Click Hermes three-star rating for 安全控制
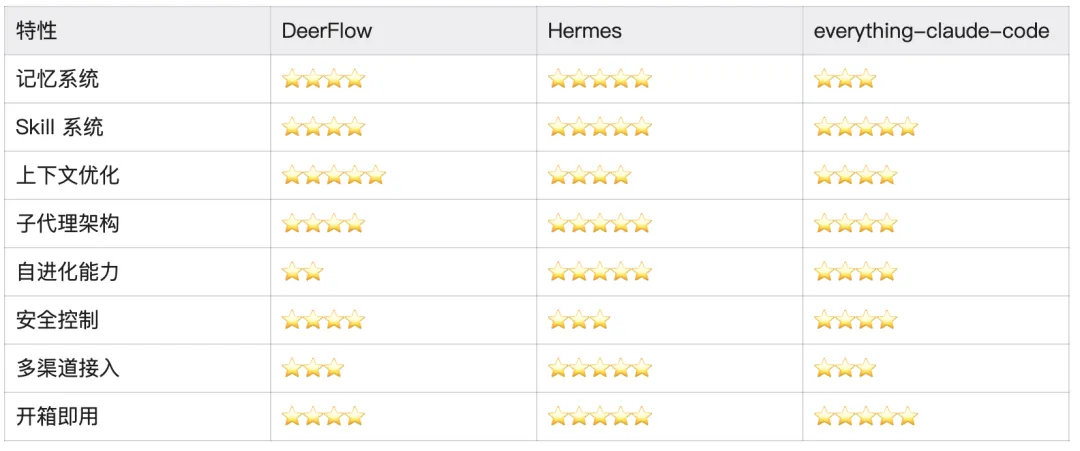 tap(579, 320)
